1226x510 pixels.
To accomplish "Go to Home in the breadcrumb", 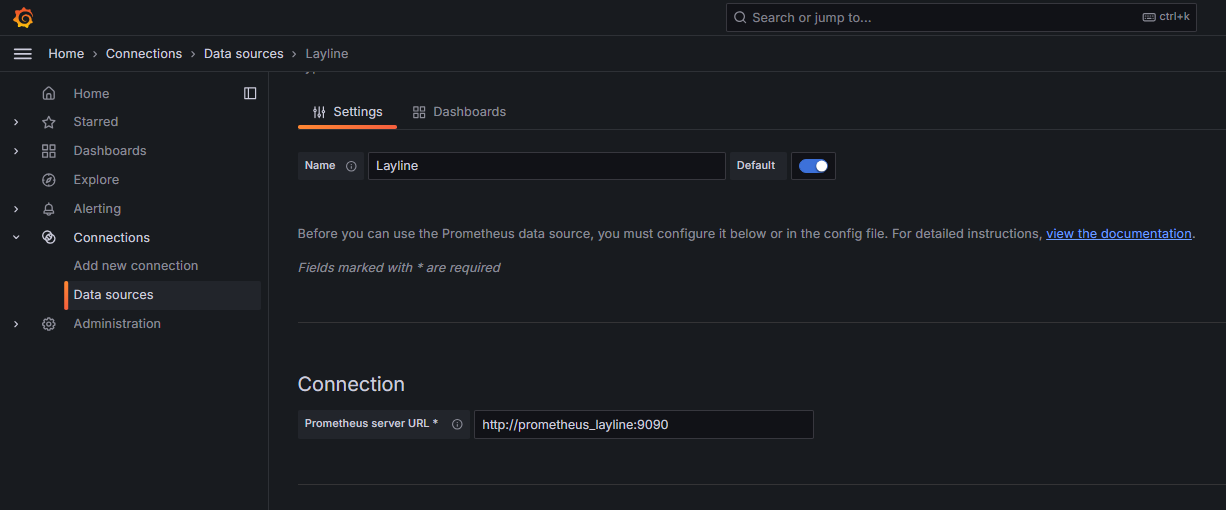I will (x=66, y=54).
